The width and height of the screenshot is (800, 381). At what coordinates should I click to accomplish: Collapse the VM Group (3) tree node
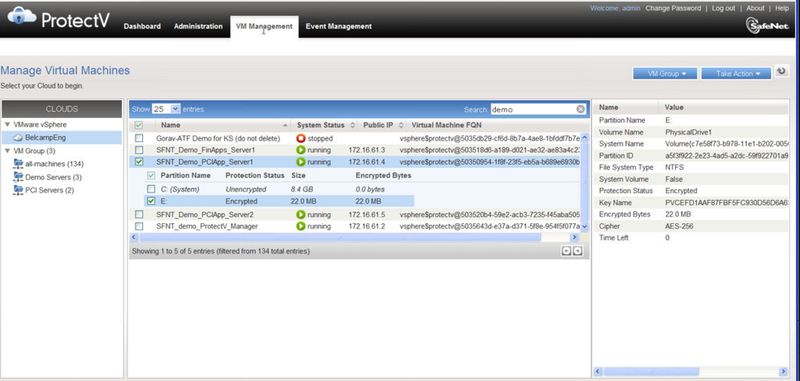click(x=7, y=151)
